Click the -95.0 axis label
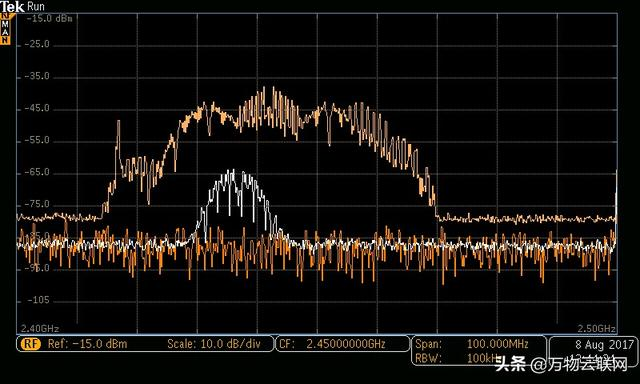The image size is (640, 384). tap(37, 268)
